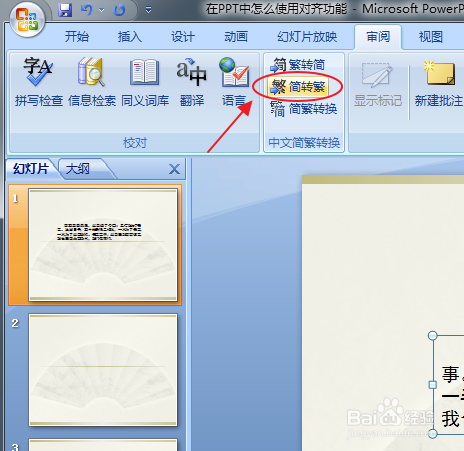Open 简繁转换 conversion dialog

pyautogui.click(x=304, y=109)
